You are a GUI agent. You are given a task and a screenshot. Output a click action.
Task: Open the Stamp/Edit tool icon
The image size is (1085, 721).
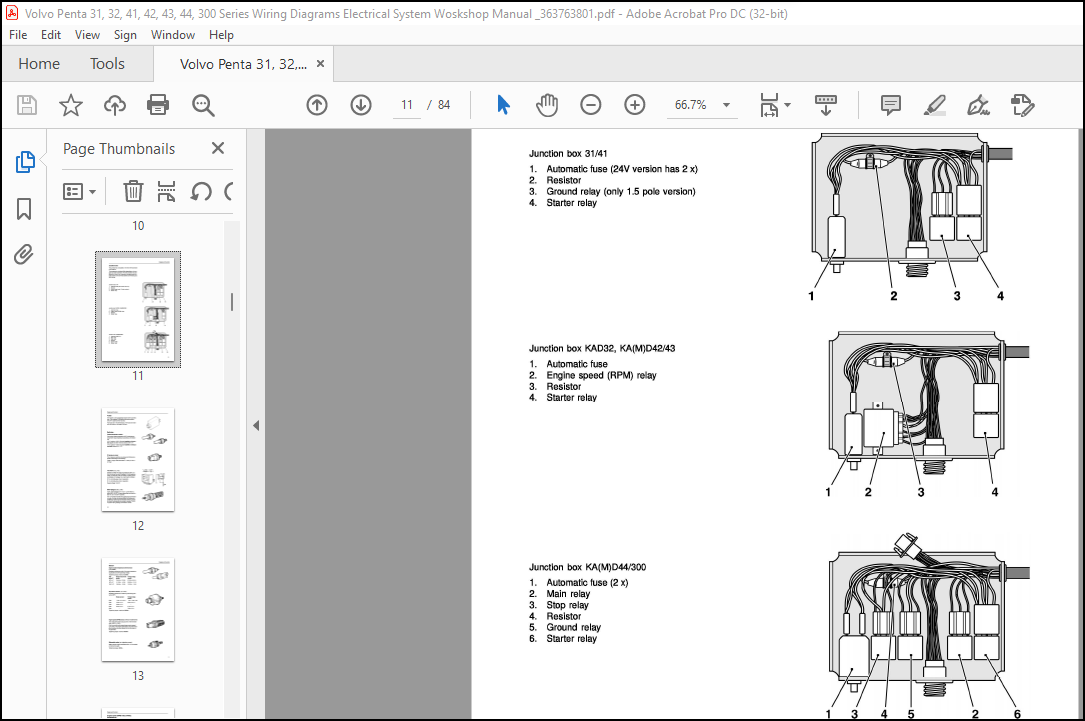pos(1023,105)
